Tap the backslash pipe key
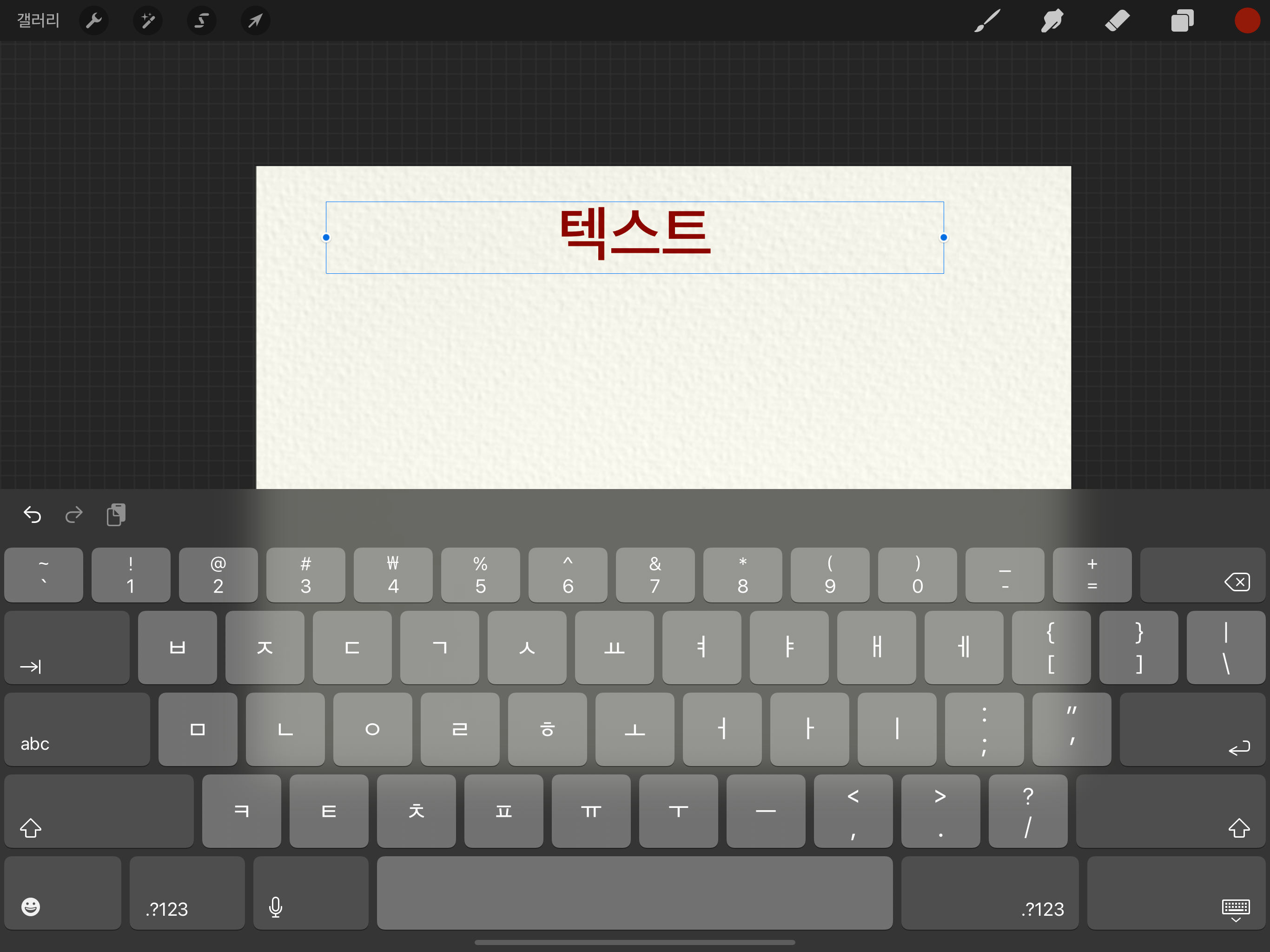This screenshot has height=952, width=1270. click(1226, 647)
